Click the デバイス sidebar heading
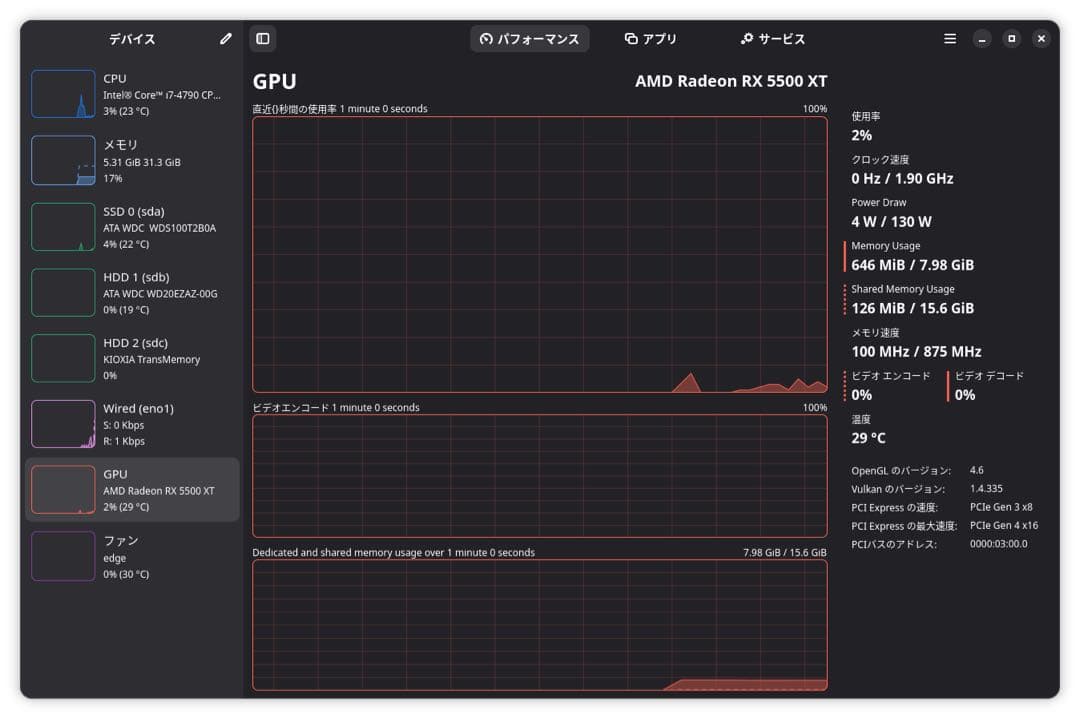 pyautogui.click(x=132, y=39)
